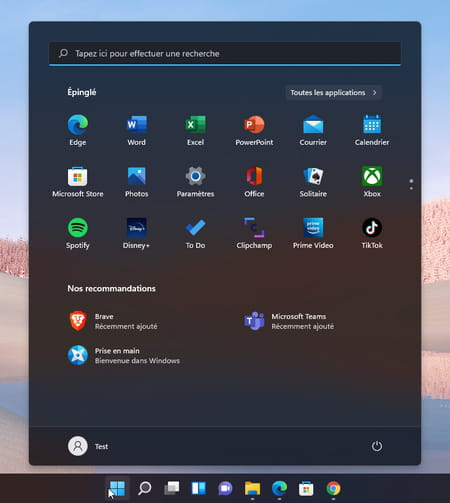Image resolution: width=450 pixels, height=503 pixels.
Task: Launch Spotify from pinned apps
Action: click(x=78, y=234)
